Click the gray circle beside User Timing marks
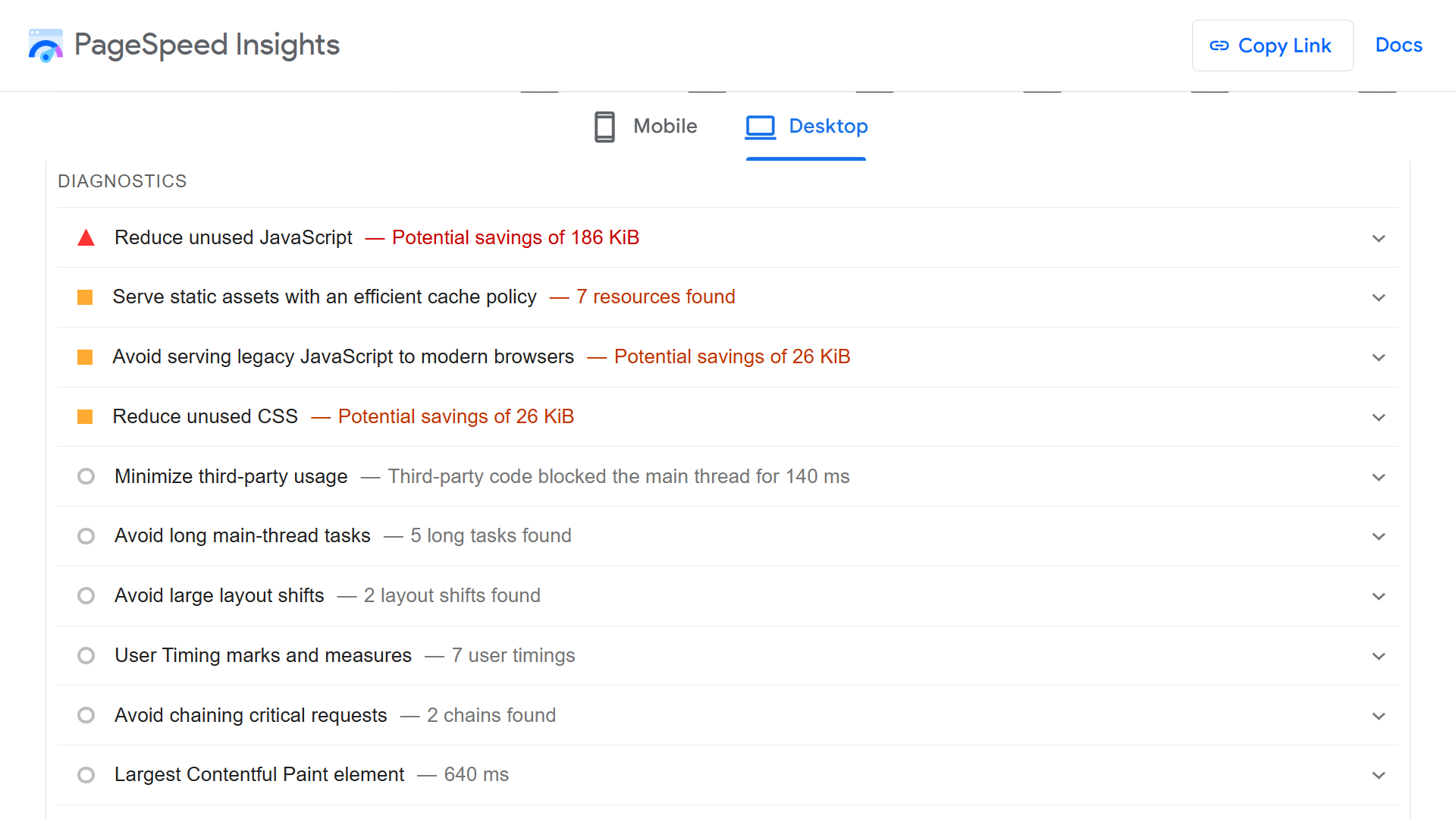This screenshot has height=819, width=1456. click(x=86, y=655)
